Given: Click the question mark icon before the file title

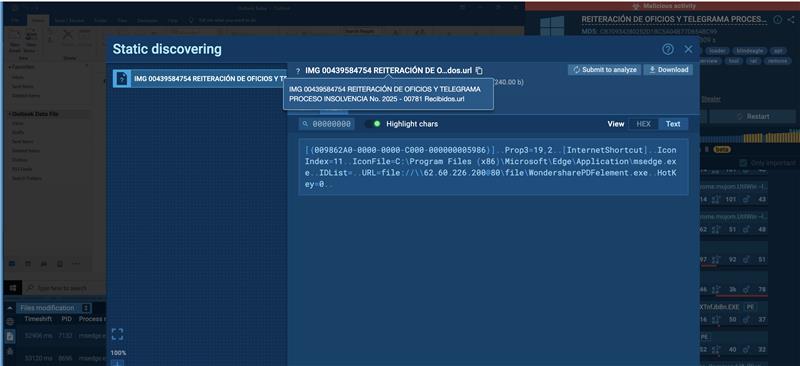Looking at the screenshot, I should point(298,71).
